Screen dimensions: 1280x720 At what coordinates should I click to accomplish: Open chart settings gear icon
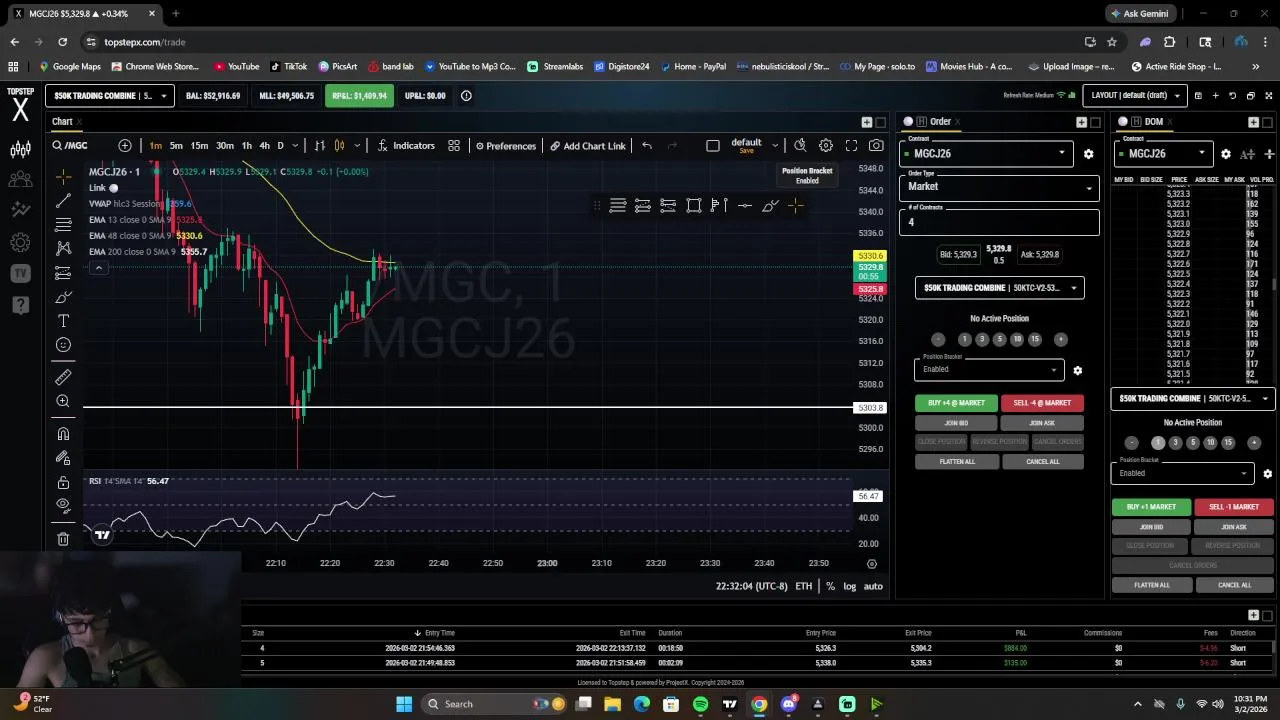pos(826,146)
